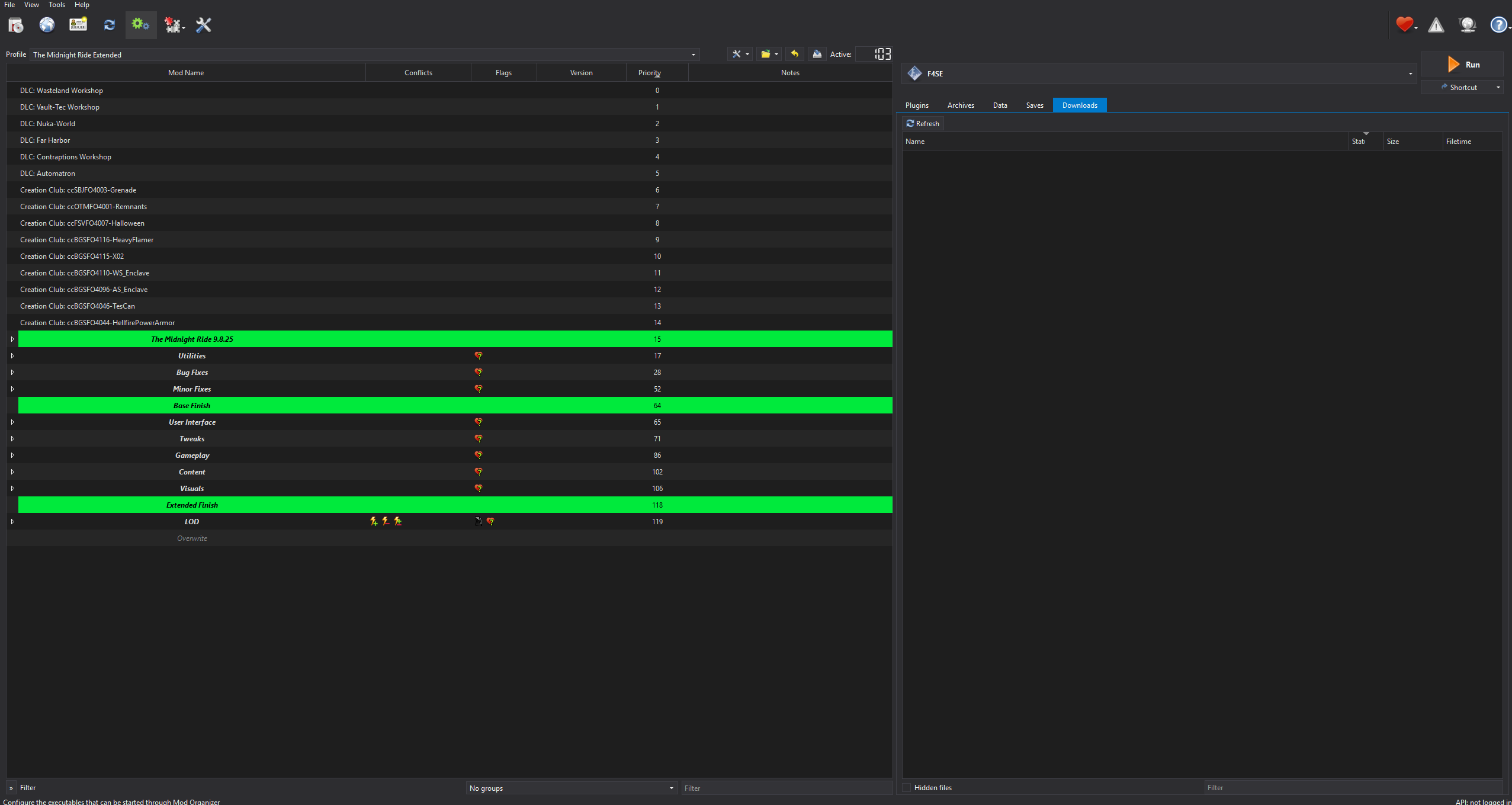The height and width of the screenshot is (805, 1512).
Task: Click the red heart endorse icon
Action: coord(1404,25)
